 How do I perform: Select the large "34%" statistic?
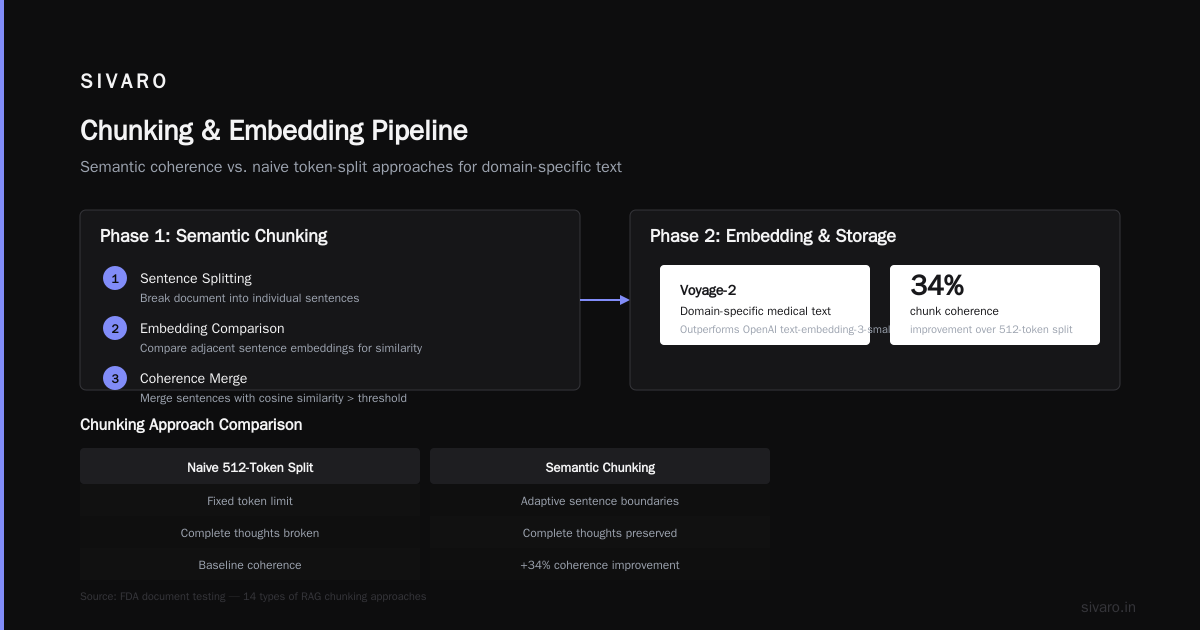937,286
